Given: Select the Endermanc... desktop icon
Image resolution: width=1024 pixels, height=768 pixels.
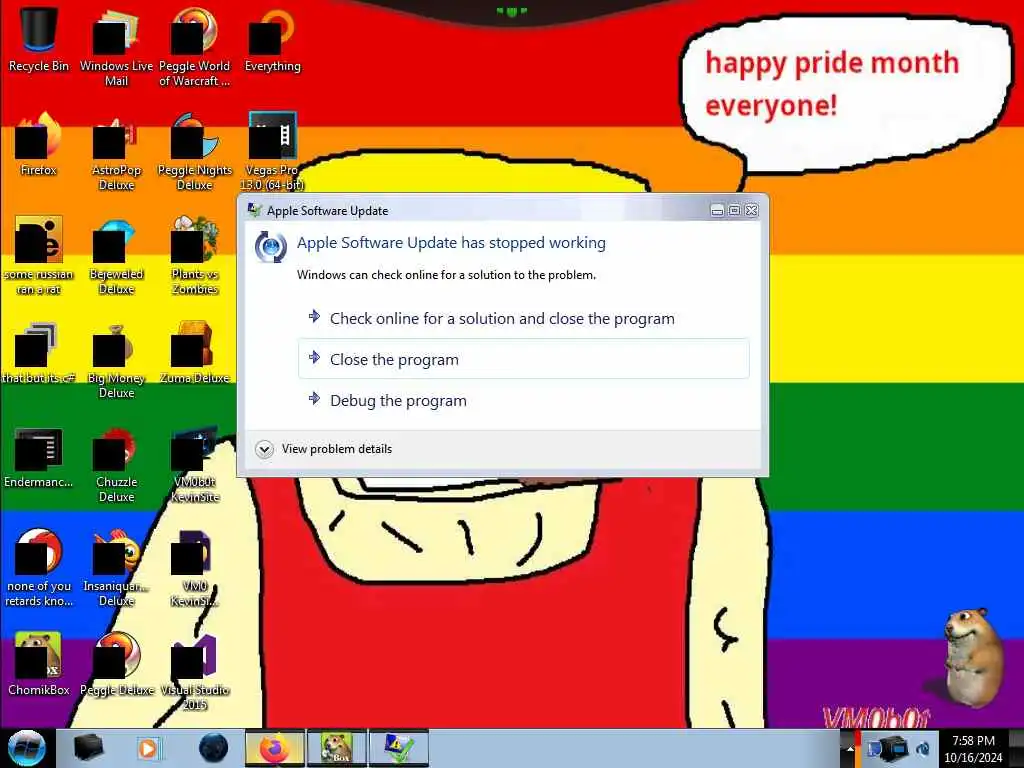Looking at the screenshot, I should 39,457.
